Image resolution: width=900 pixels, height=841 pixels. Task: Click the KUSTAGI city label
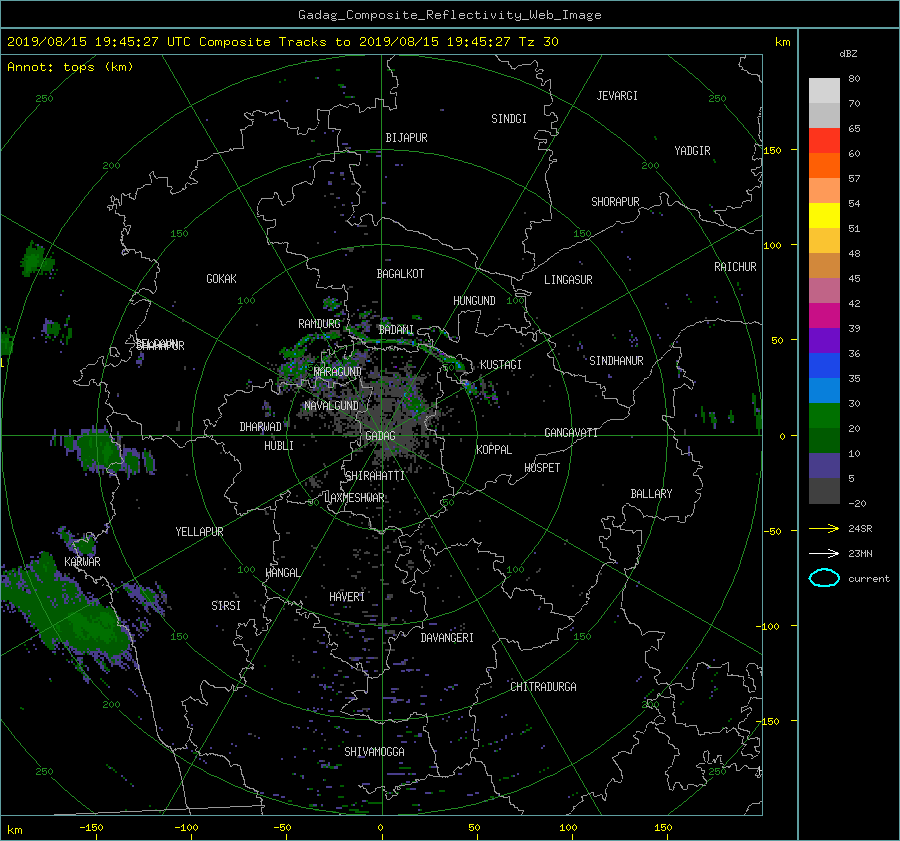tap(501, 365)
